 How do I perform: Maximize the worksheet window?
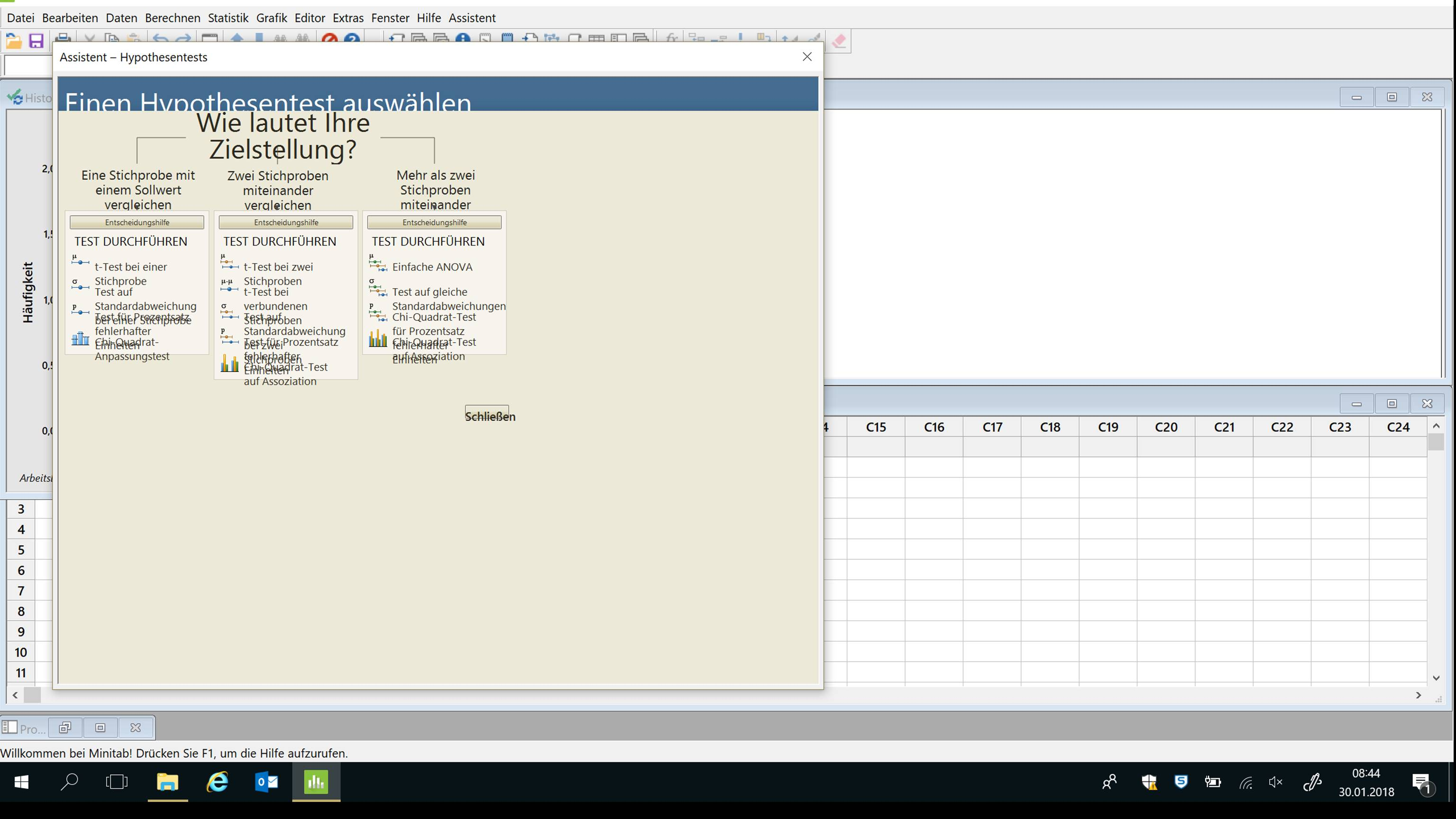pyautogui.click(x=1392, y=403)
